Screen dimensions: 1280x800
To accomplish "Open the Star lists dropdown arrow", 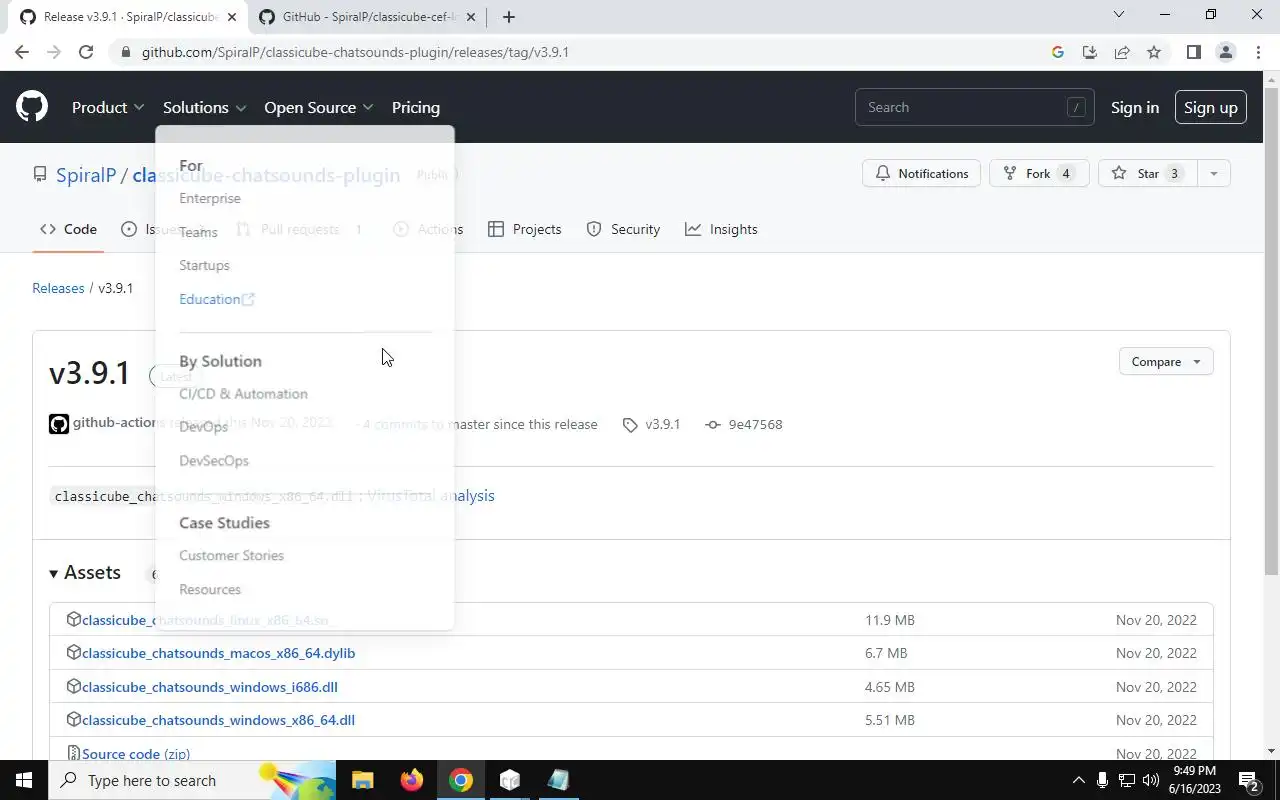I will click(x=1213, y=173).
